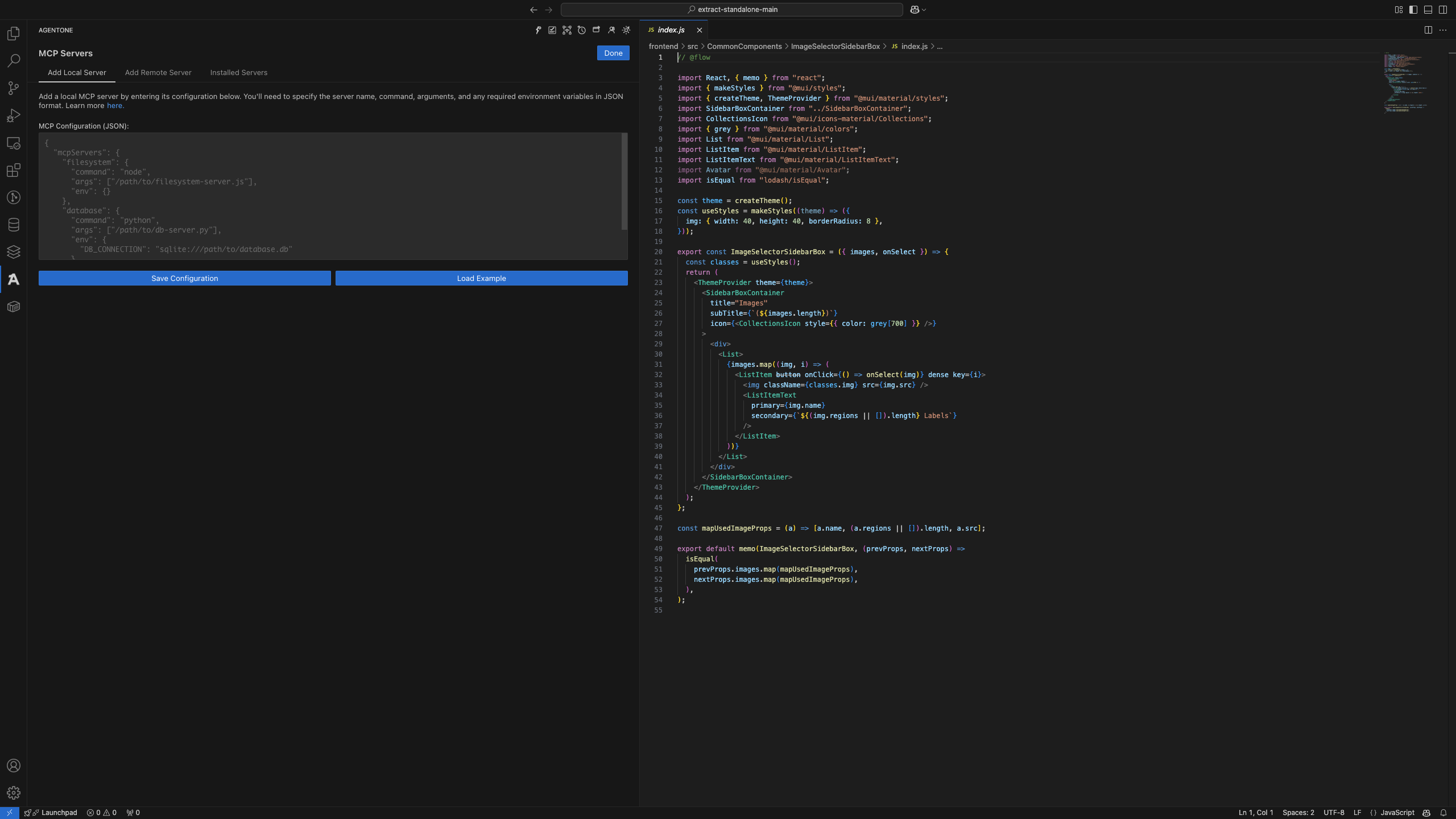Viewport: 1456px width, 819px height.
Task: Switch to the Installed Servers tab
Action: click(x=238, y=73)
